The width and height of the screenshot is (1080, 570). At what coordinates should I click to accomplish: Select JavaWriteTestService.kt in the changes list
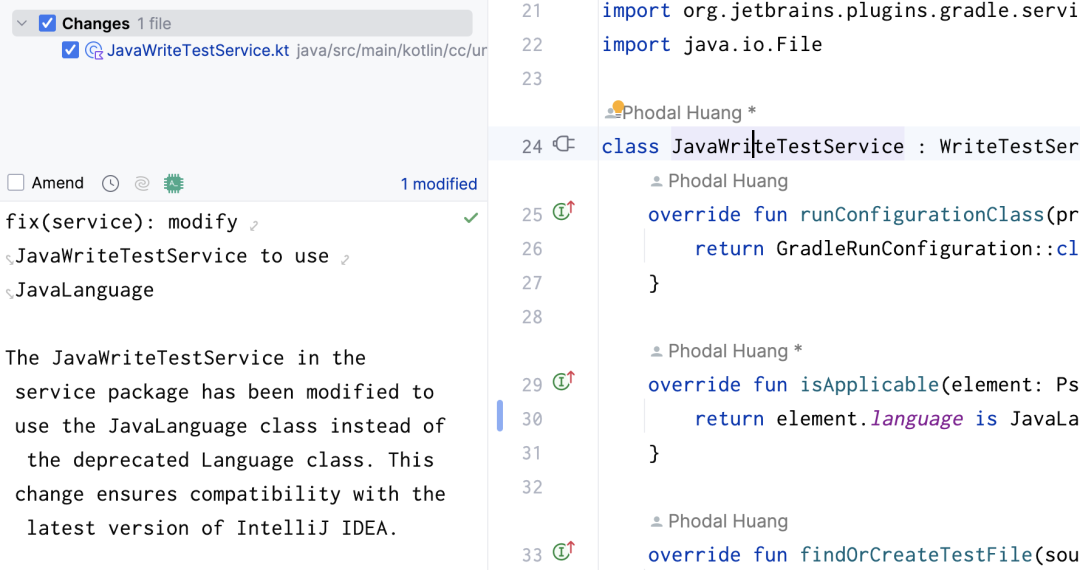click(x=198, y=50)
